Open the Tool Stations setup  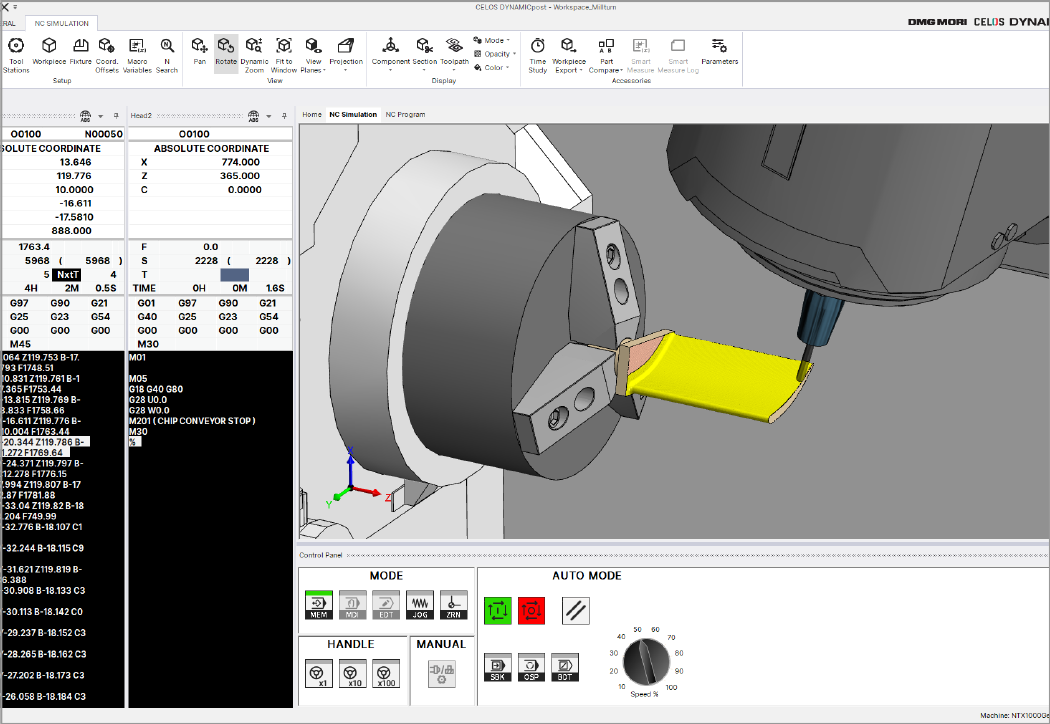click(x=16, y=51)
